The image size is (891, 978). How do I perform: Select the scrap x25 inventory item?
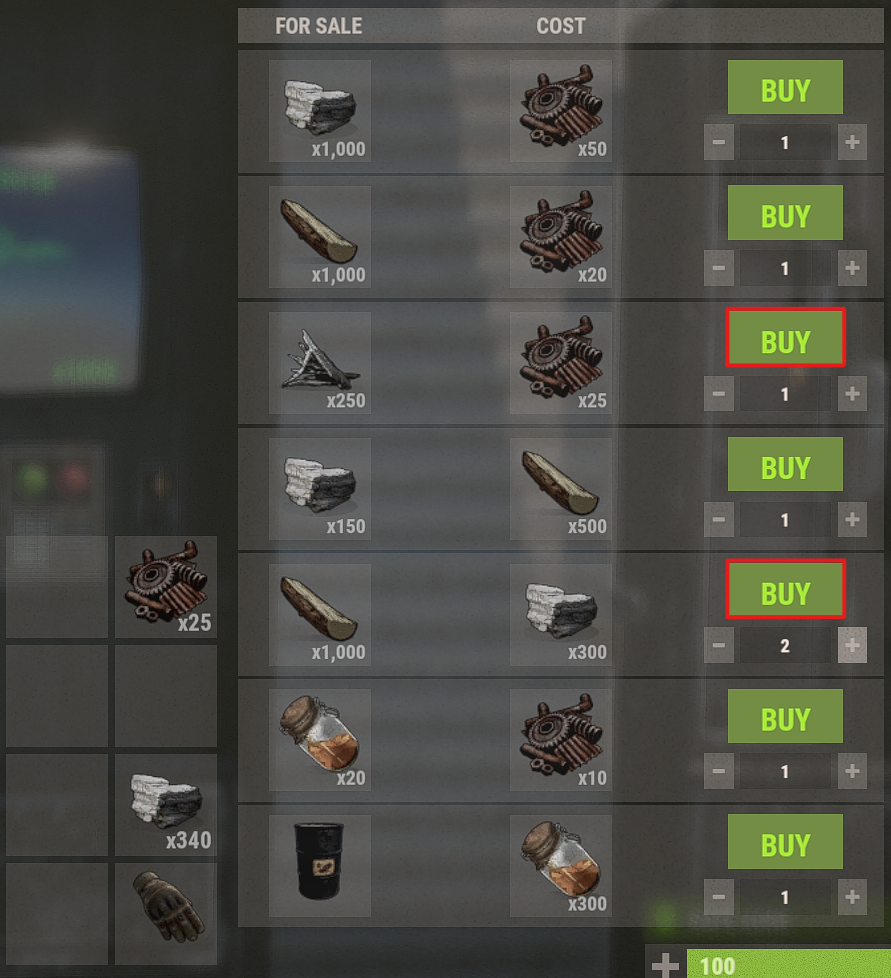[166, 586]
